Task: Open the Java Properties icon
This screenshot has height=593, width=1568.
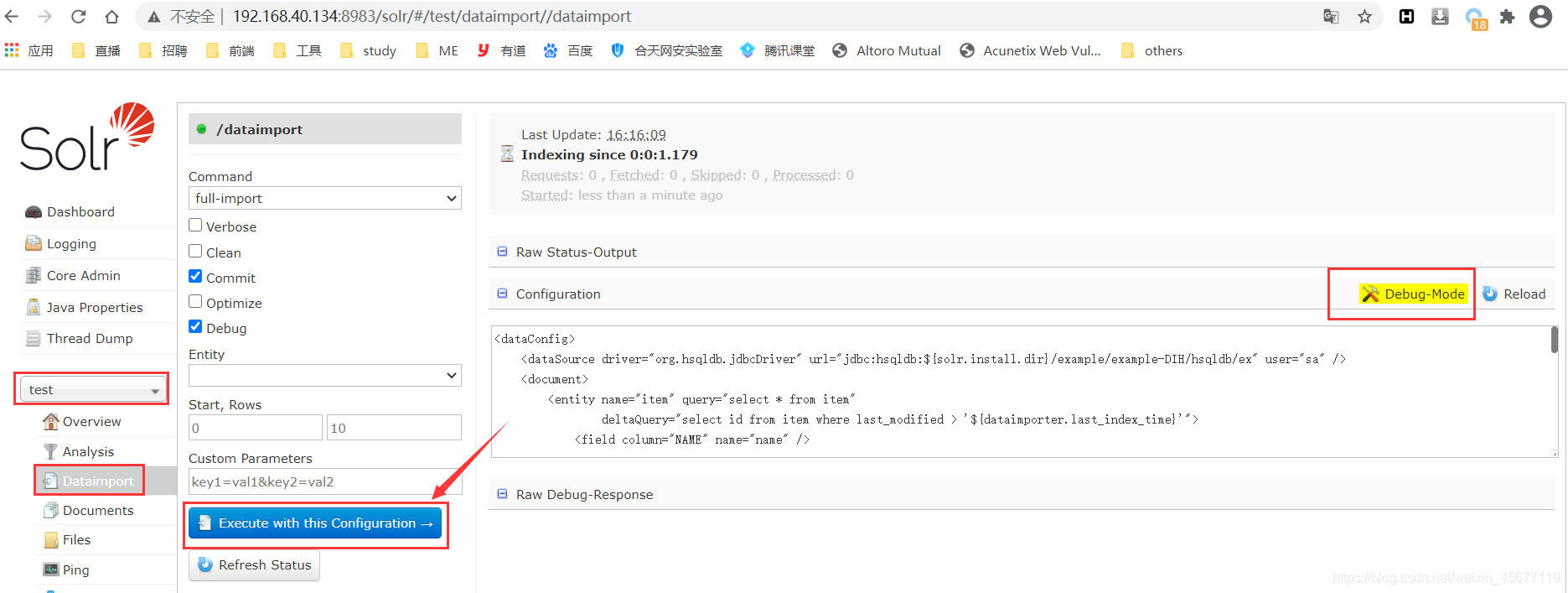Action: (34, 307)
